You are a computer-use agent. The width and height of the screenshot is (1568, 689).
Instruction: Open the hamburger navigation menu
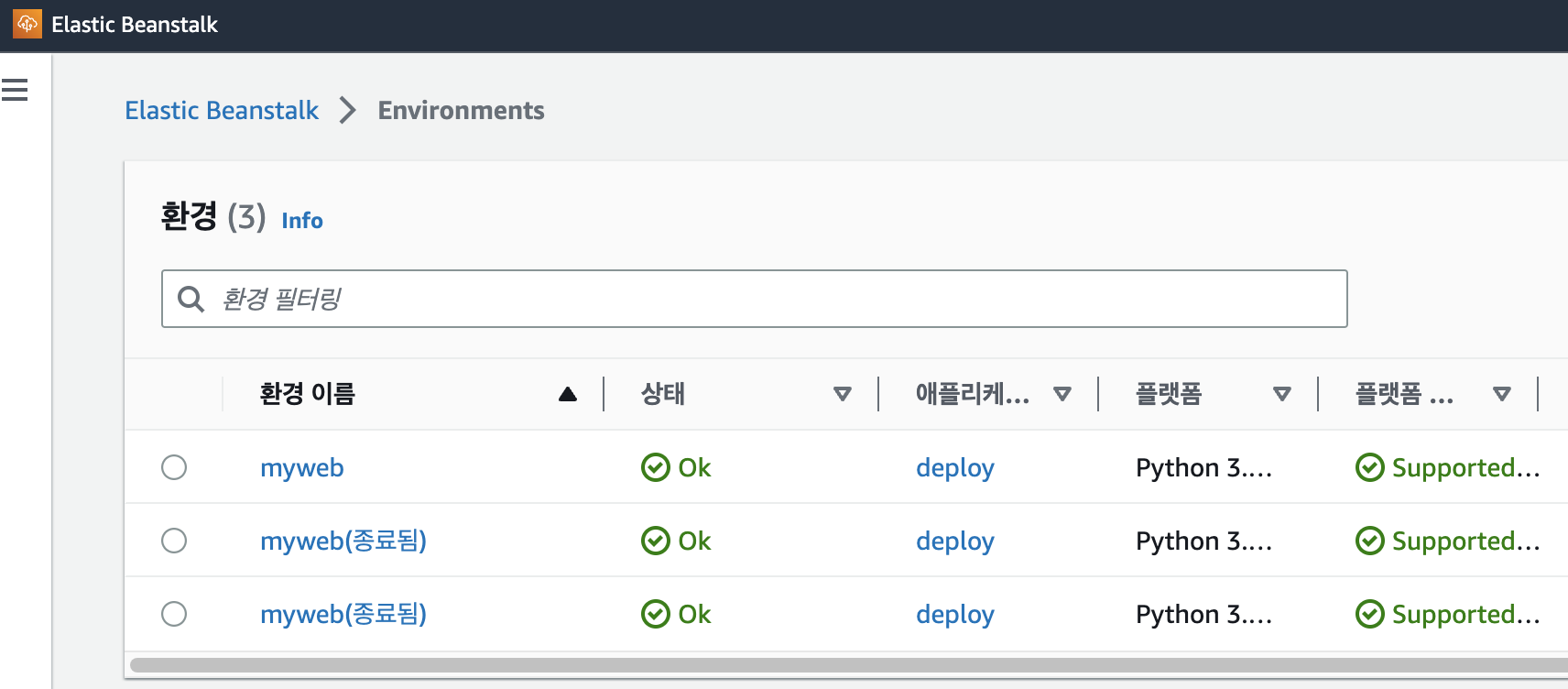pyautogui.click(x=15, y=90)
